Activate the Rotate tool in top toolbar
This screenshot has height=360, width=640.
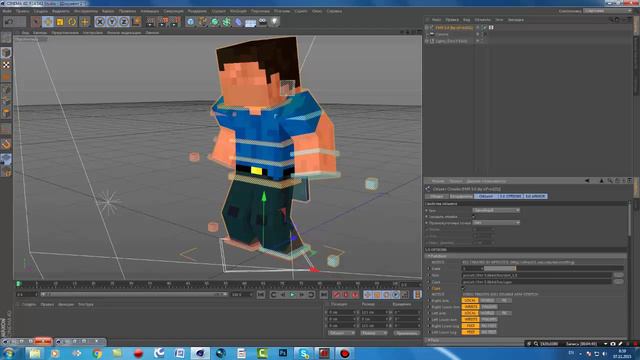tap(72, 22)
